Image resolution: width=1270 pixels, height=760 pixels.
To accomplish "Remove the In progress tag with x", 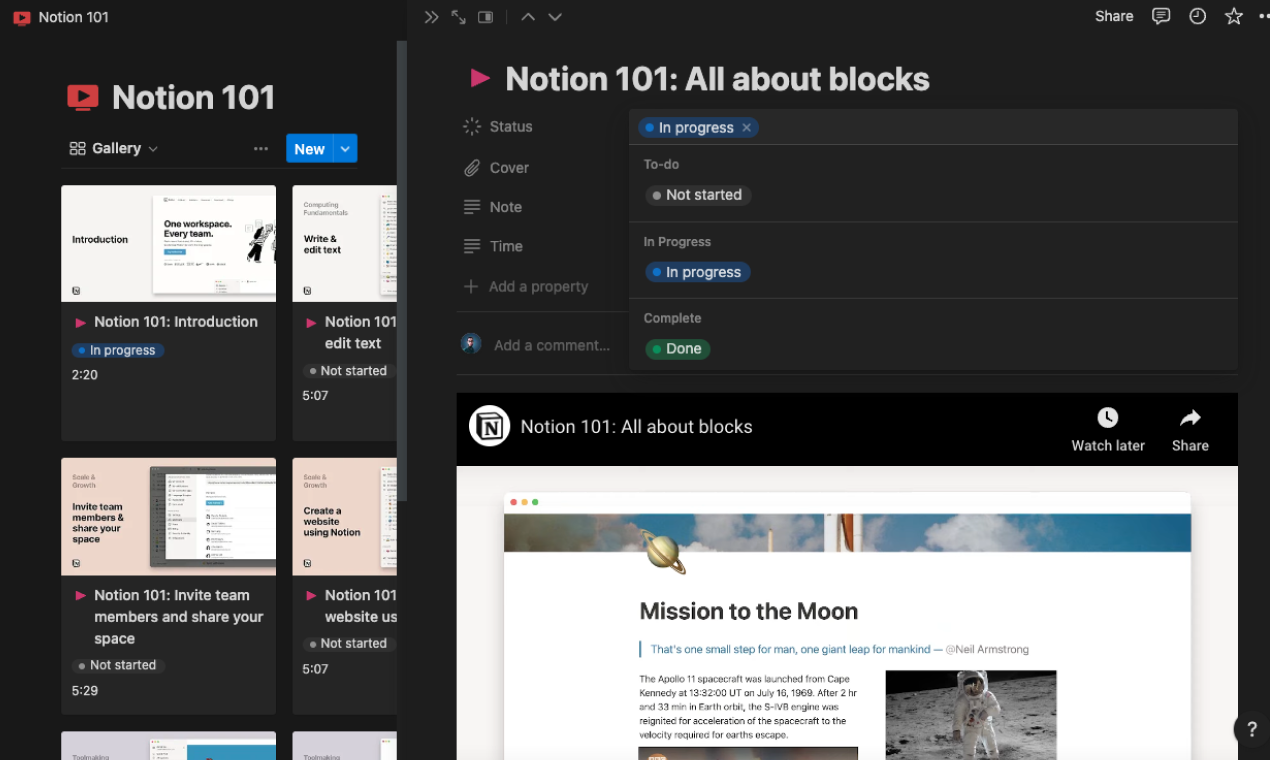I will point(746,128).
